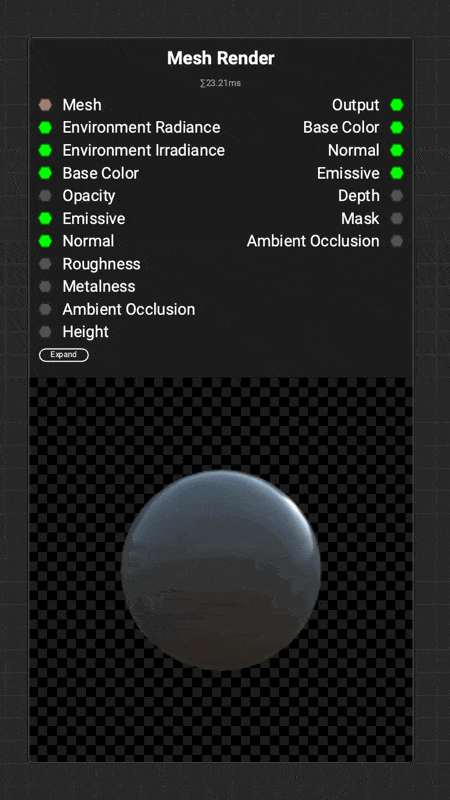Click the Normal output socket

coord(397,151)
